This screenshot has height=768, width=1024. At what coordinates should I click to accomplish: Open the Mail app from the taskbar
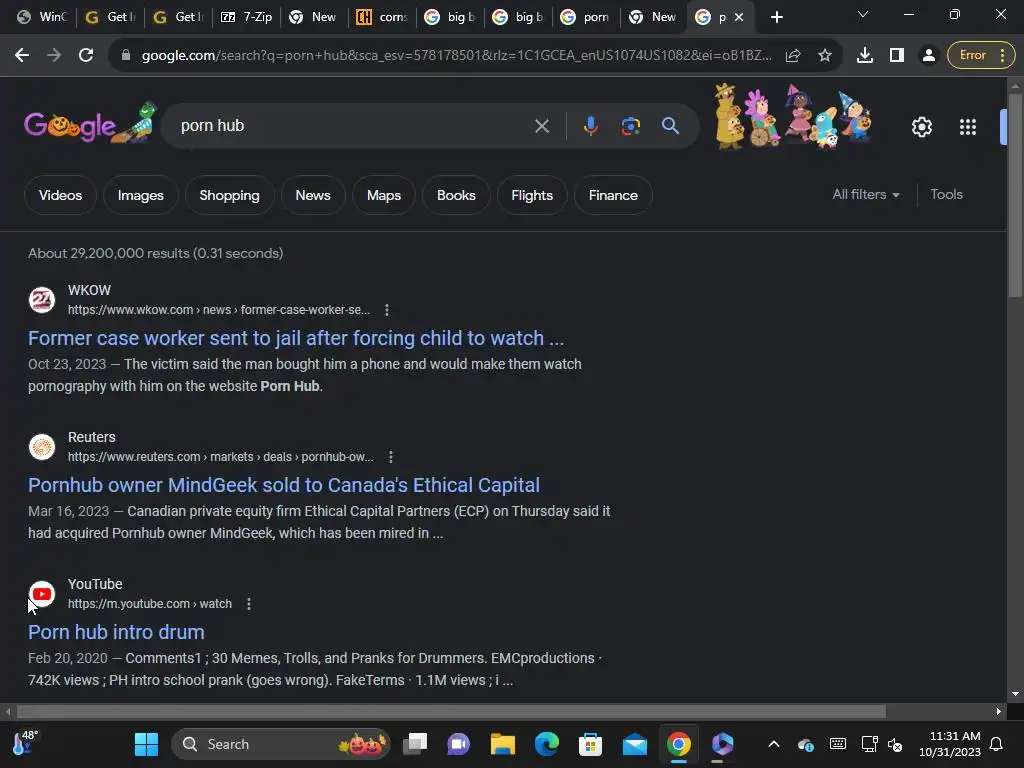point(634,744)
